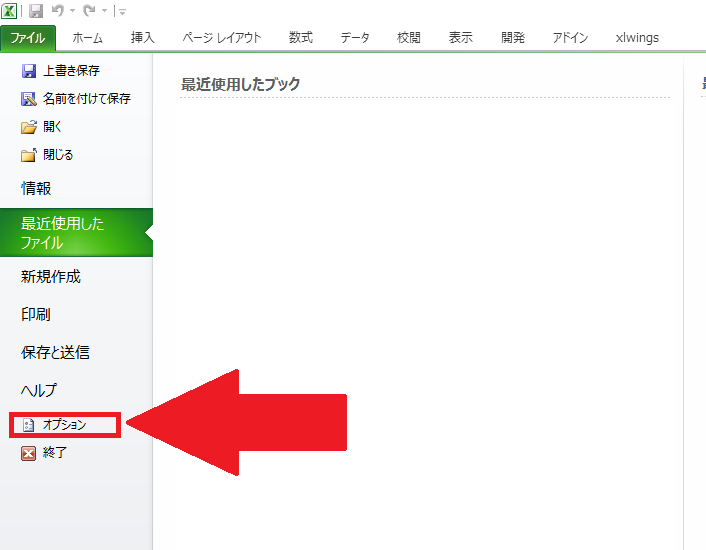
Task: Open the 校閲 tab
Action: 409,38
